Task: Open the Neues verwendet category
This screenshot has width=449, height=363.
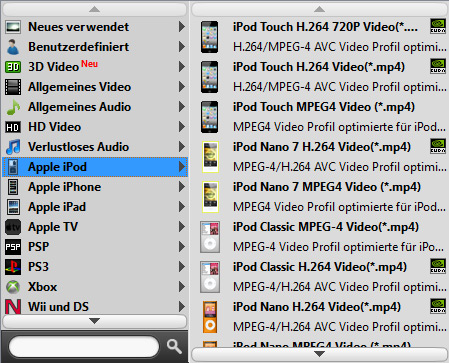Action: pos(95,27)
